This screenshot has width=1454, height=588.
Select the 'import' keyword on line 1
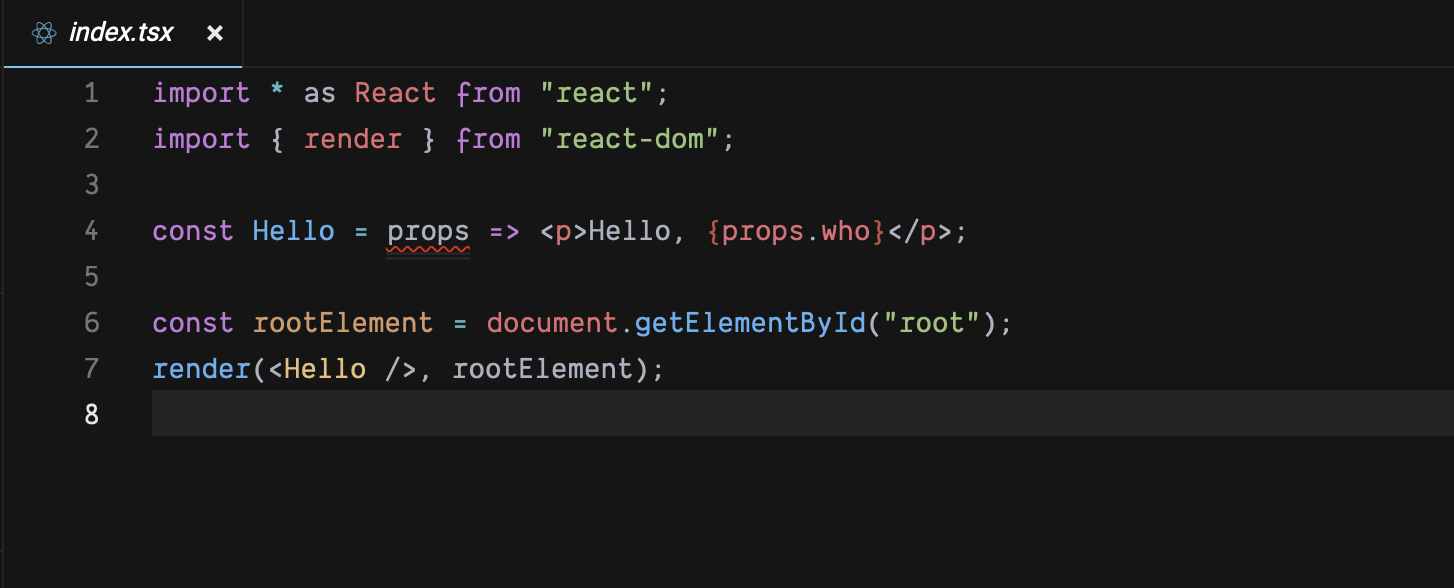coord(200,93)
